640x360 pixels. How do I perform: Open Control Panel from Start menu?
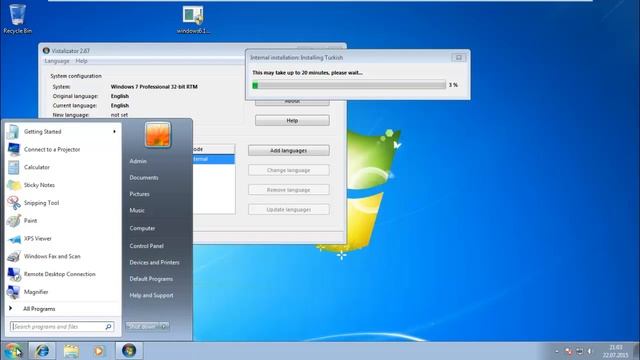(147, 246)
